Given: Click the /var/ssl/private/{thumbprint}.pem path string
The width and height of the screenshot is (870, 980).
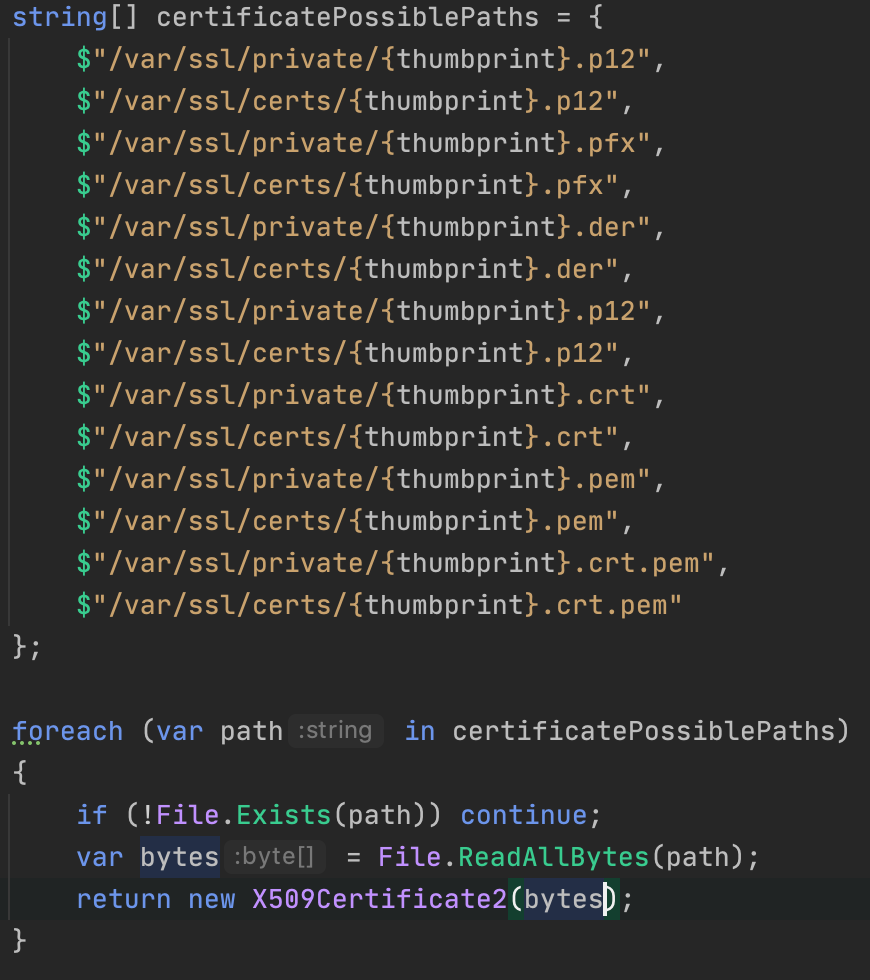Looking at the screenshot, I should (364, 479).
